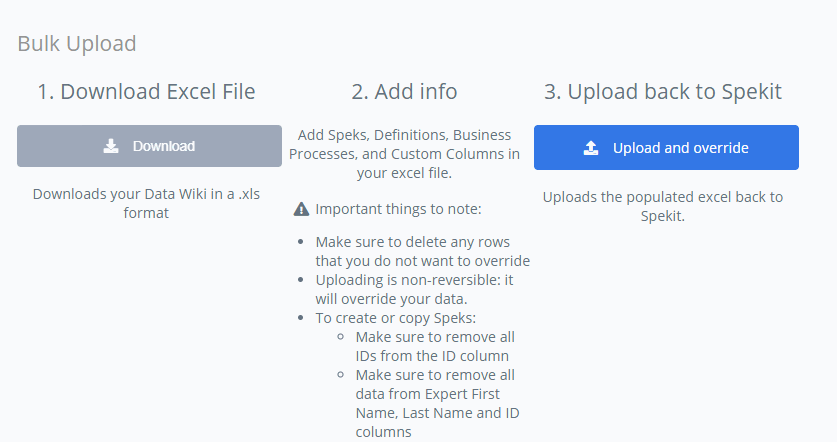Click the 'delete any rows' bullet
Screen dimensions: 837x442
(x=422, y=251)
